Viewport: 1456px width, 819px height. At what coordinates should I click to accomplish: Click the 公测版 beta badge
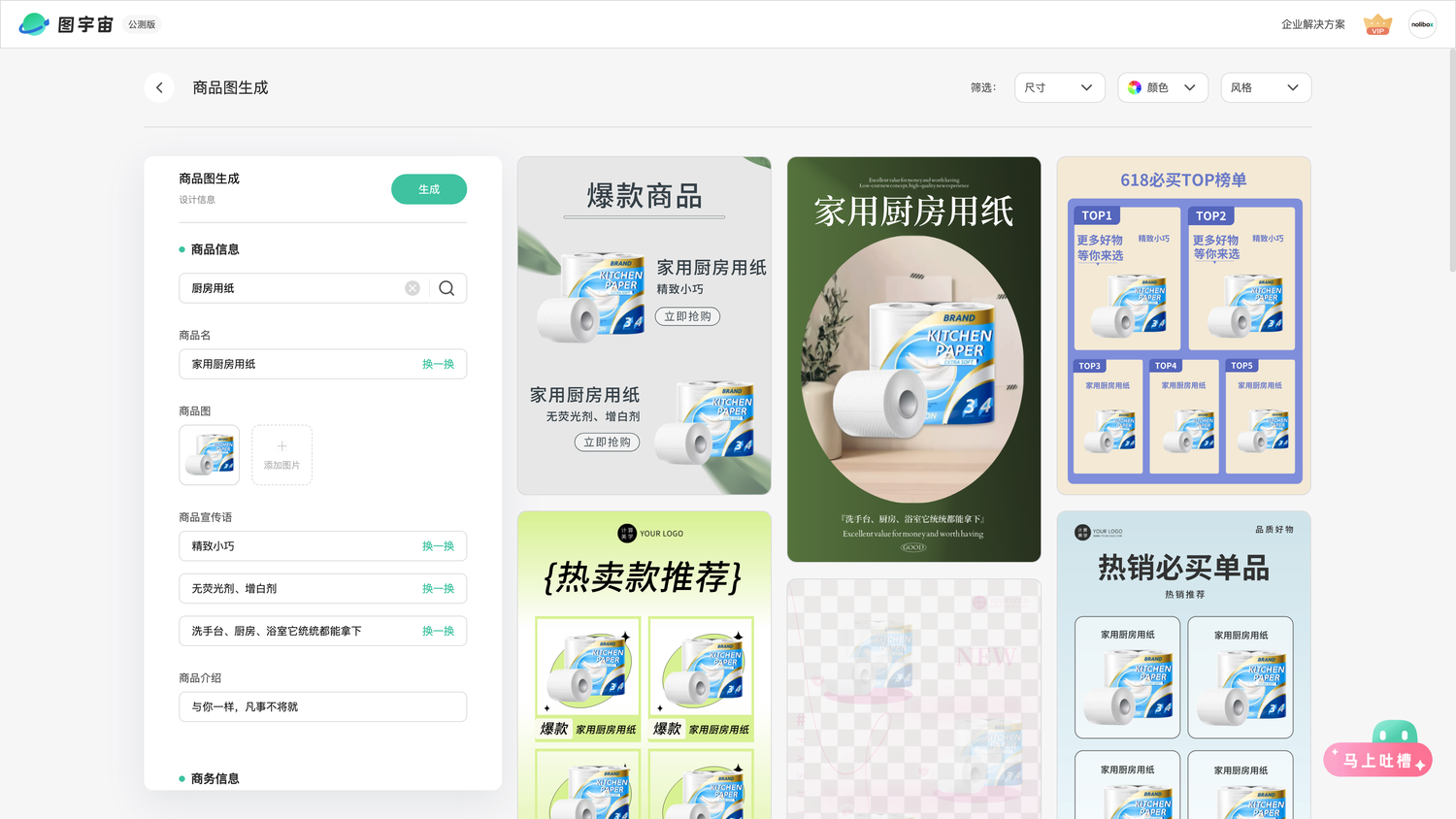click(x=142, y=24)
